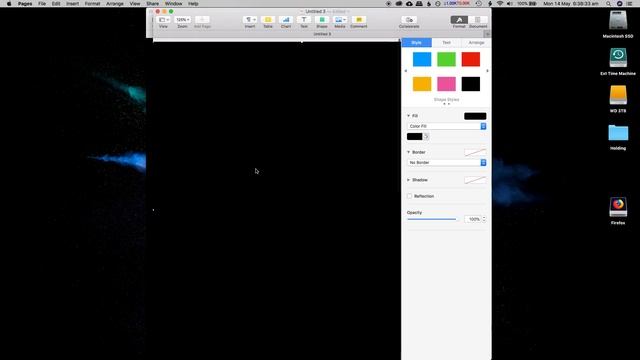
Task: Open the Help menu
Action: (x=193, y=4)
